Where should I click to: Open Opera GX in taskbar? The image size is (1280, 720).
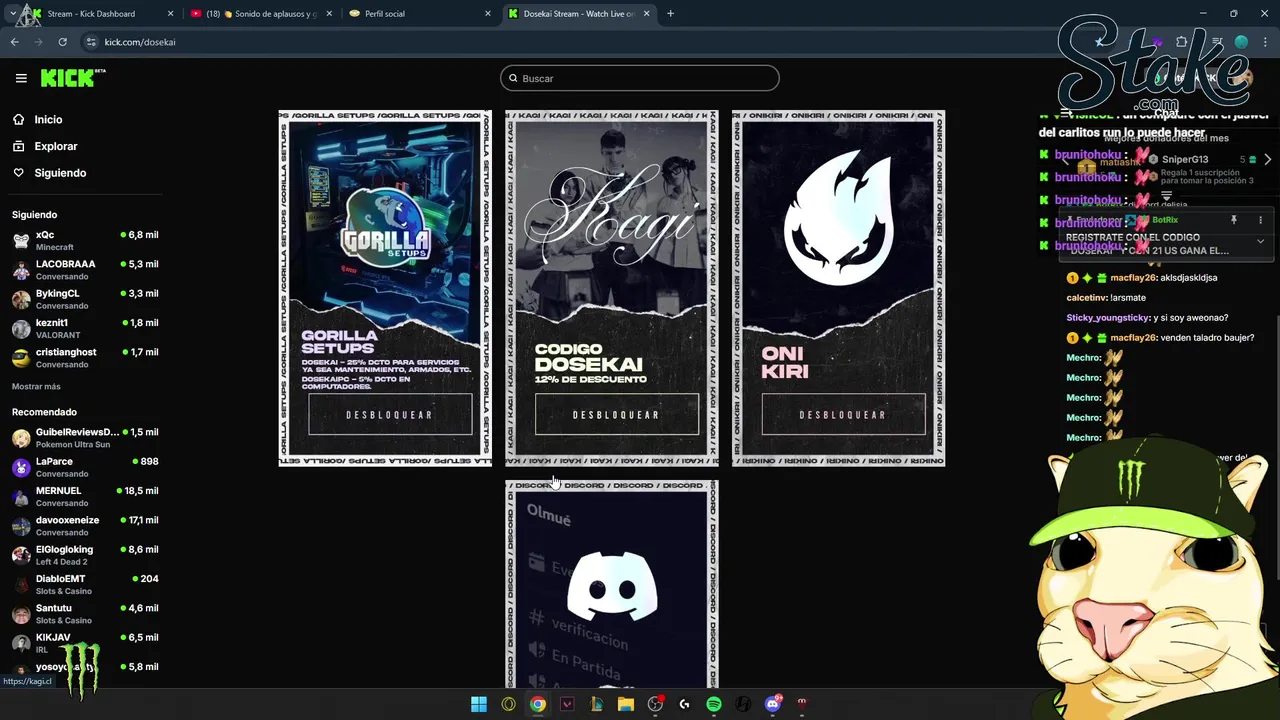coord(508,704)
